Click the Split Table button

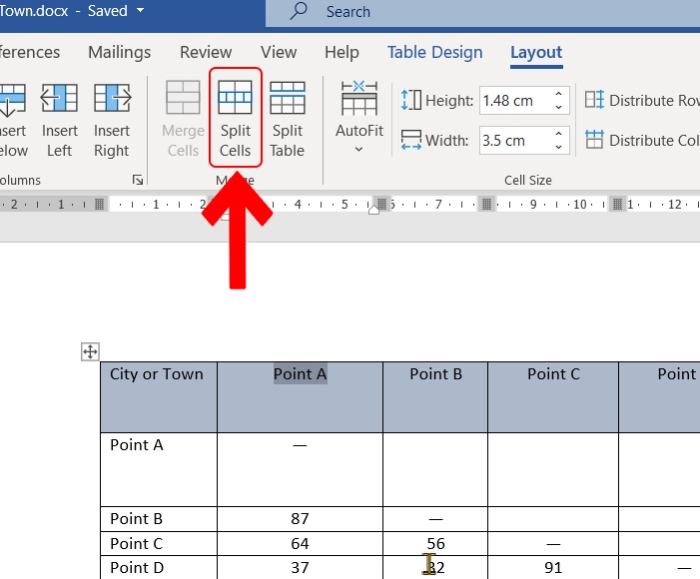click(287, 118)
